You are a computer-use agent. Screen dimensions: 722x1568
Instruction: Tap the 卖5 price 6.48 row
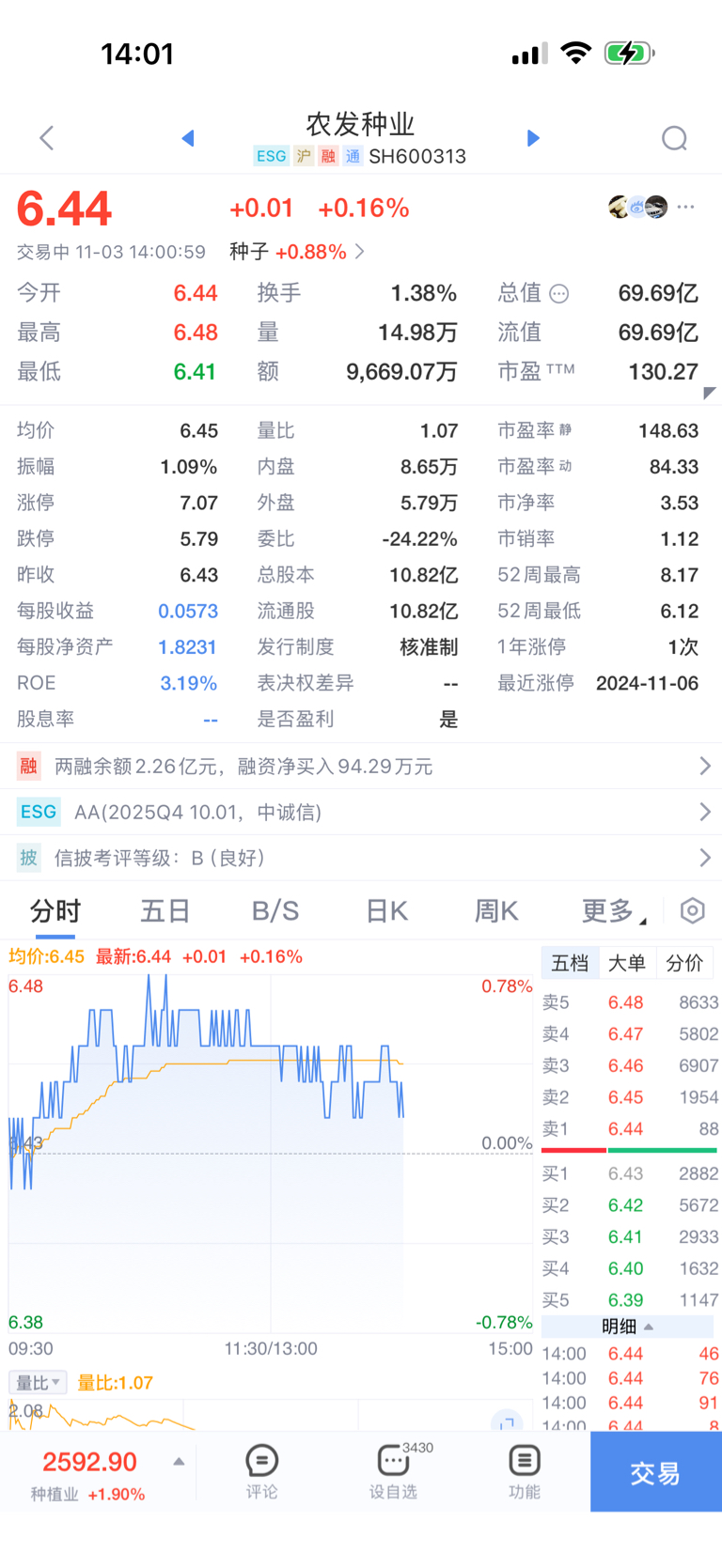coord(630,1002)
